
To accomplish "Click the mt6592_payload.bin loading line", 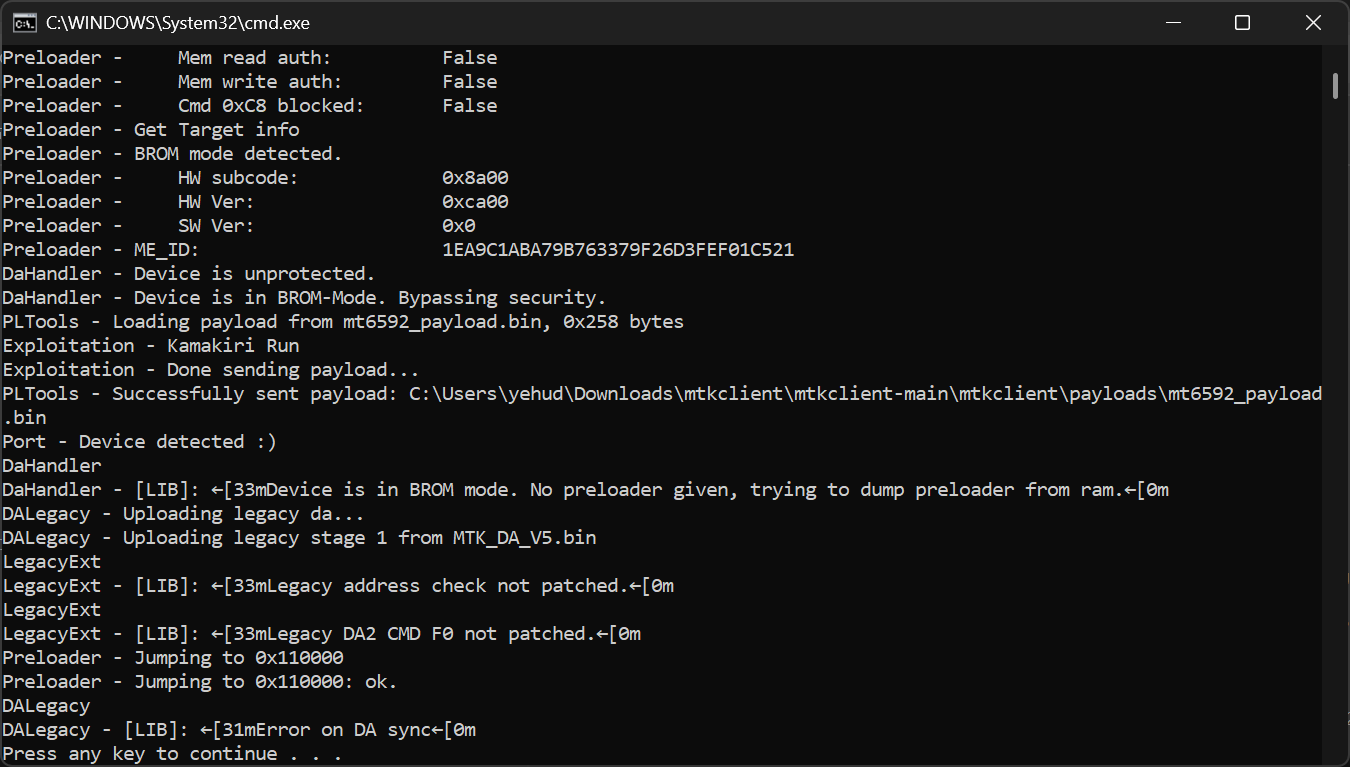I will [343, 322].
